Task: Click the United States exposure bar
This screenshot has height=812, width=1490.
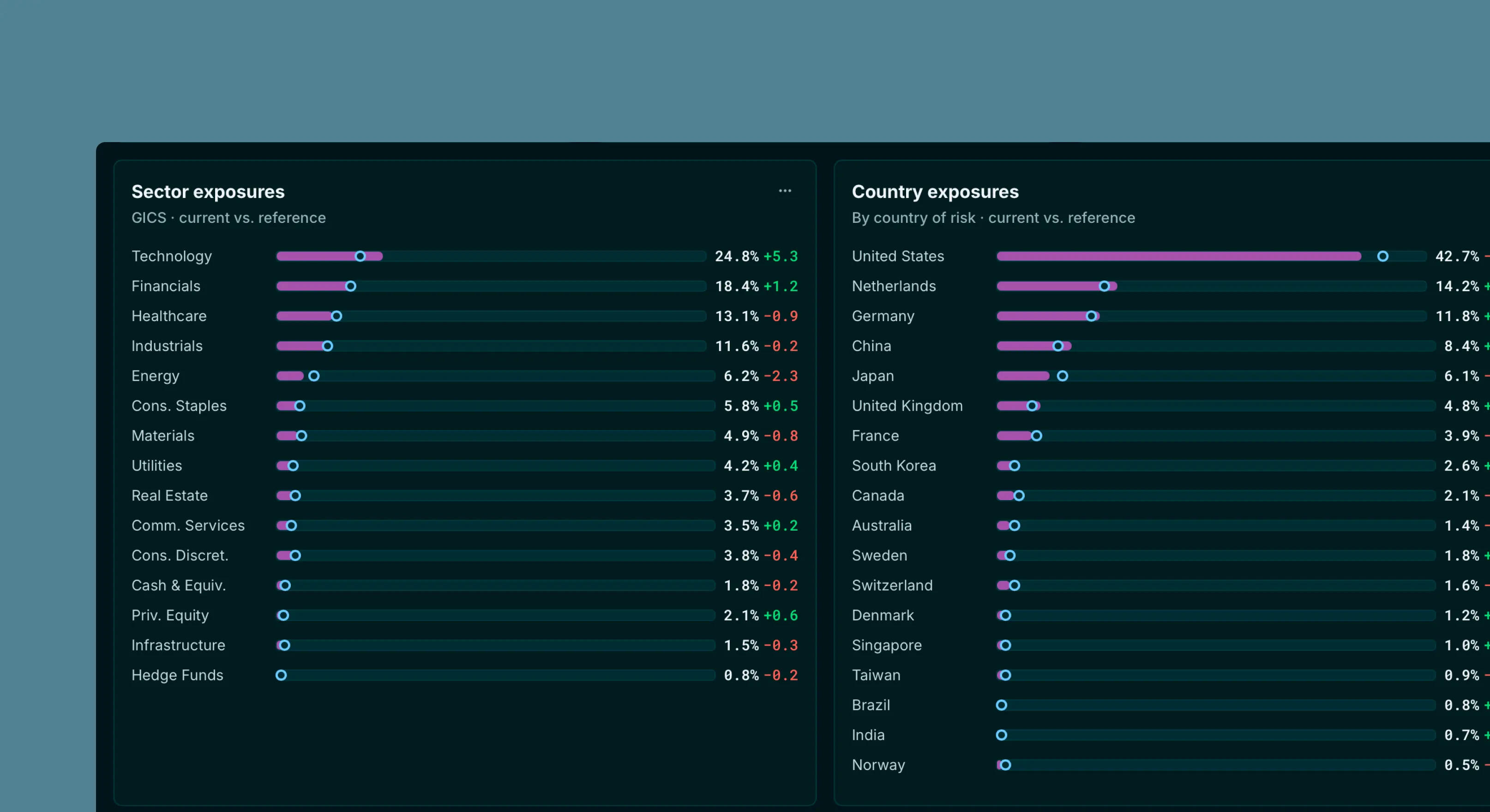Action: 1211,256
